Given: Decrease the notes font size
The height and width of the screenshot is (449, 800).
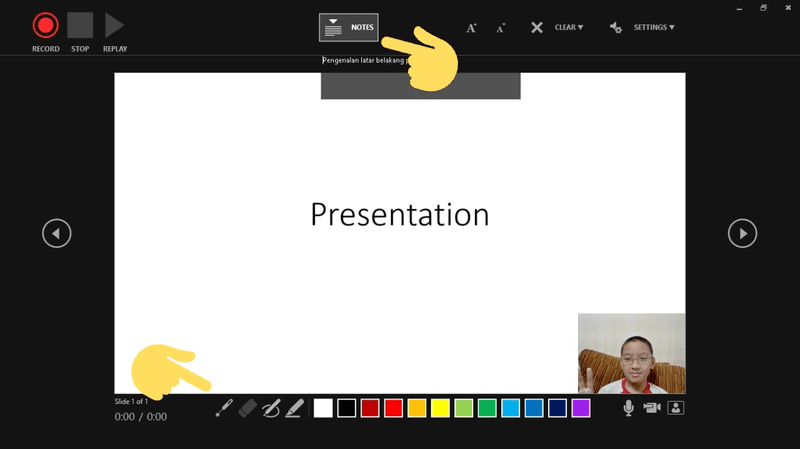Looking at the screenshot, I should pos(501,28).
